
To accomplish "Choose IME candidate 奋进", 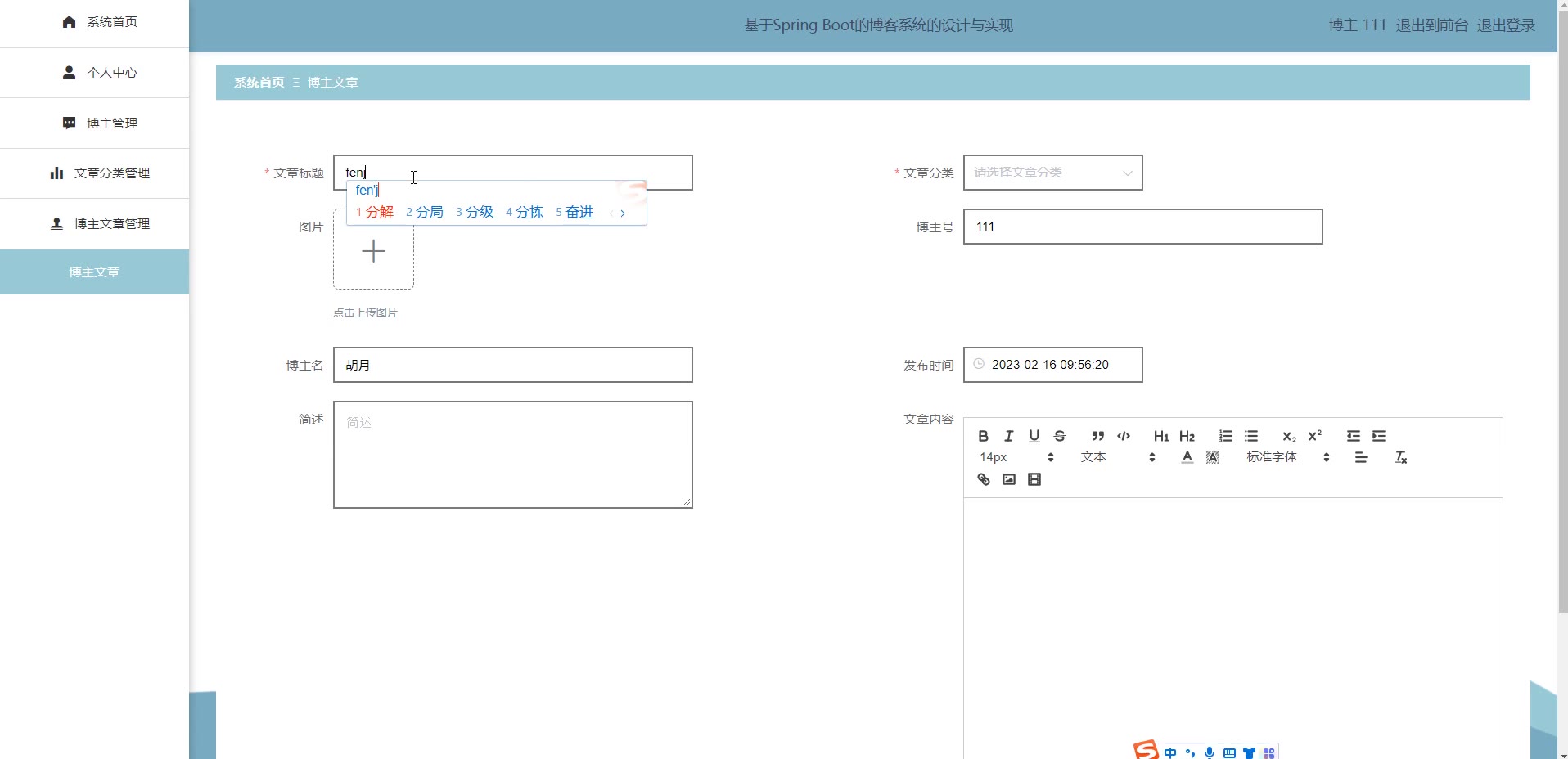I will click(x=574, y=213).
